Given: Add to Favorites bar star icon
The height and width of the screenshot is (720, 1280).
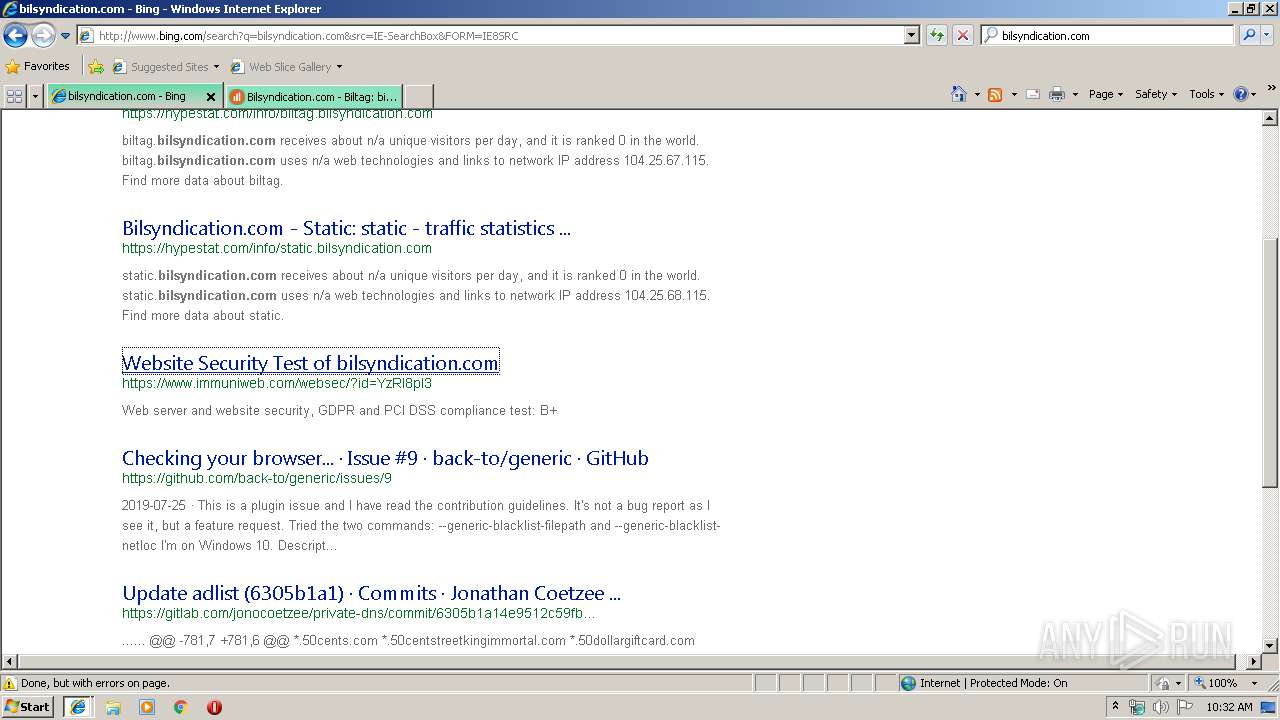Looking at the screenshot, I should (x=96, y=67).
